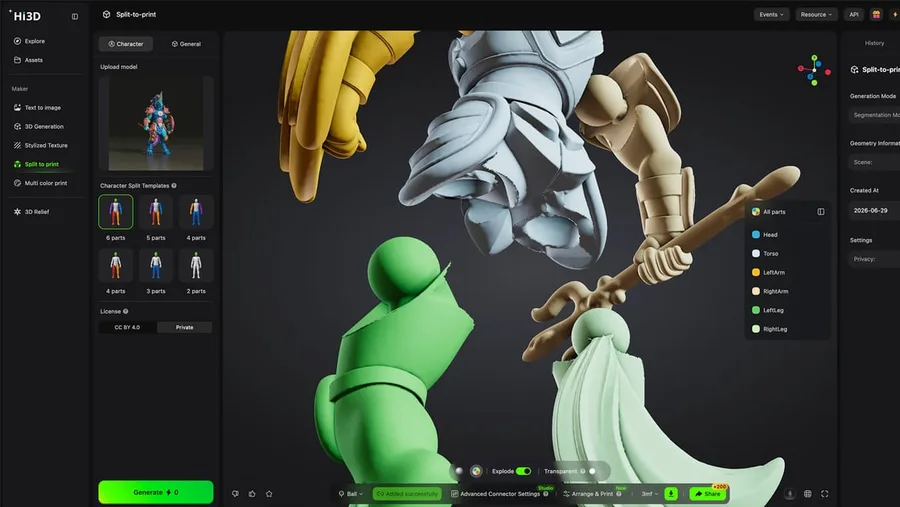The width and height of the screenshot is (900, 507).
Task: Open the Resource dropdown
Action: coord(816,15)
